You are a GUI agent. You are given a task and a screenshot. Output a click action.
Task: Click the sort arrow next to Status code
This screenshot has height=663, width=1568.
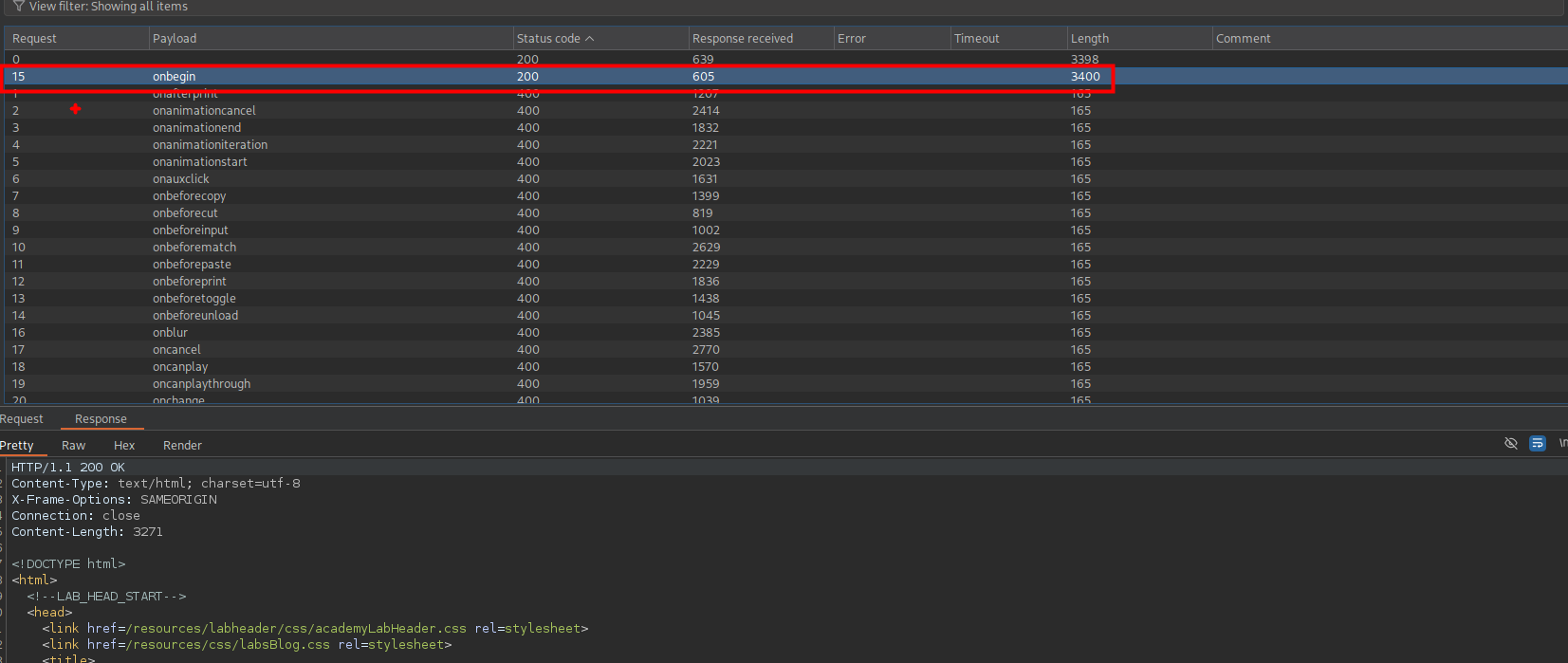590,39
